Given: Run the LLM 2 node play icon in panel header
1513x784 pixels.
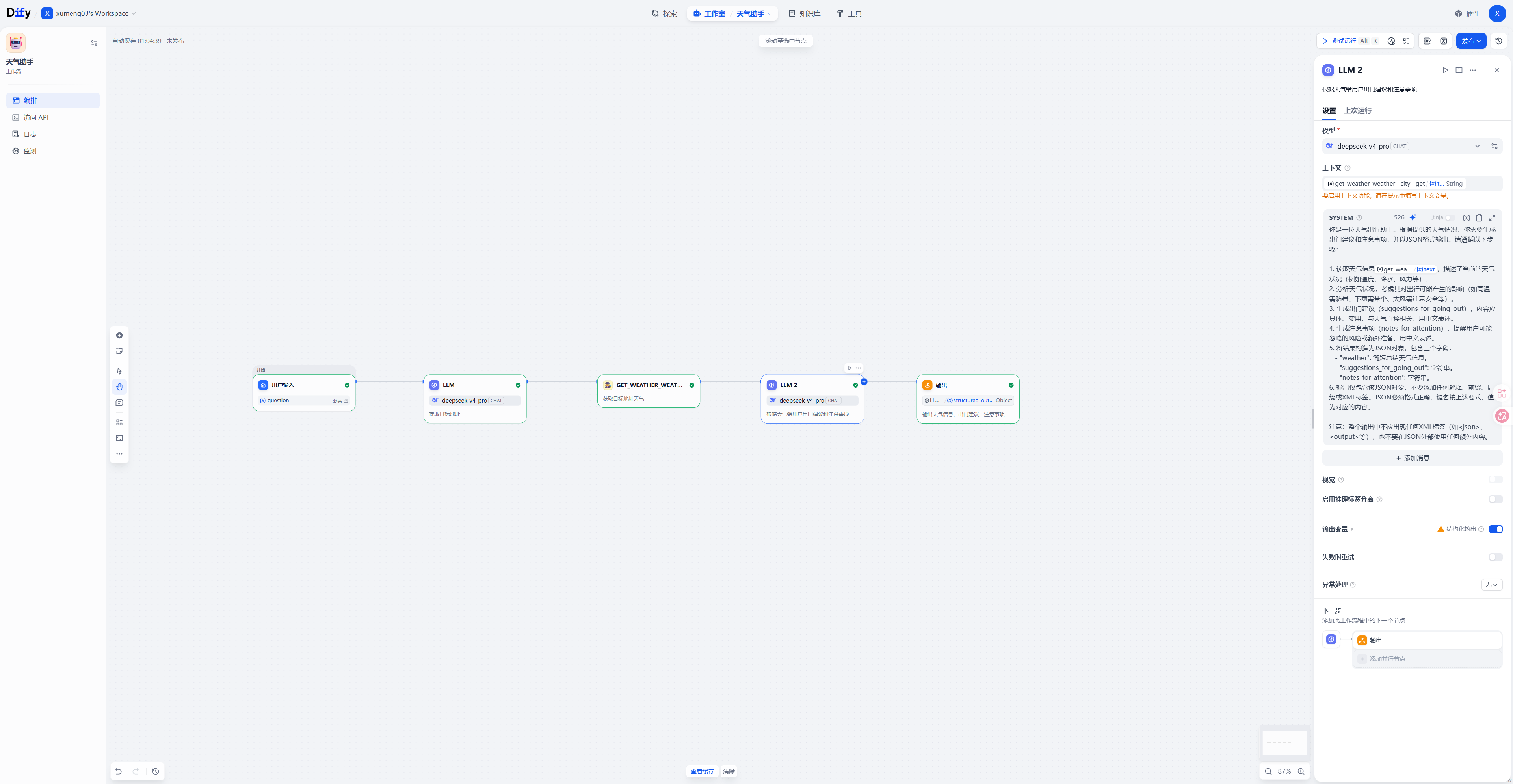Looking at the screenshot, I should pyautogui.click(x=1446, y=70).
